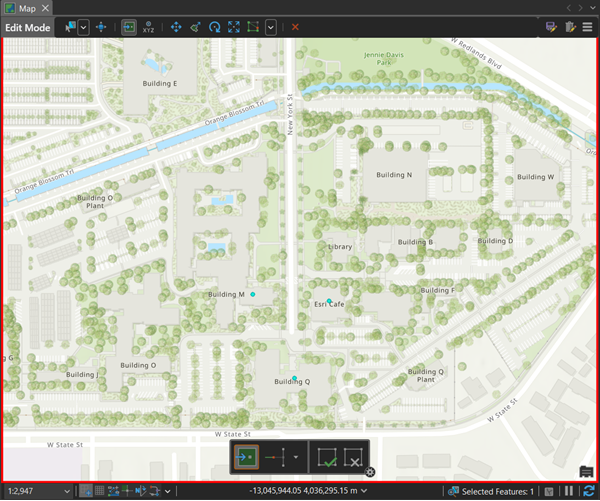Open the selection tool dropdown arrow
The width and height of the screenshot is (600, 501).
point(83,28)
